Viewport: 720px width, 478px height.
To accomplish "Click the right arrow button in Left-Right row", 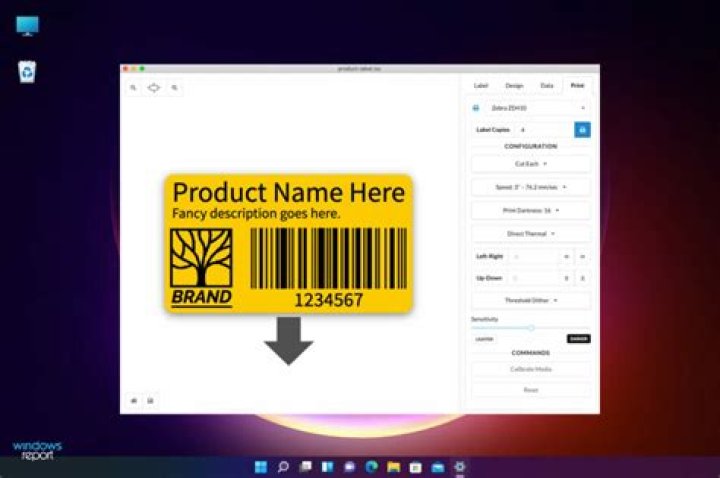I will [583, 257].
